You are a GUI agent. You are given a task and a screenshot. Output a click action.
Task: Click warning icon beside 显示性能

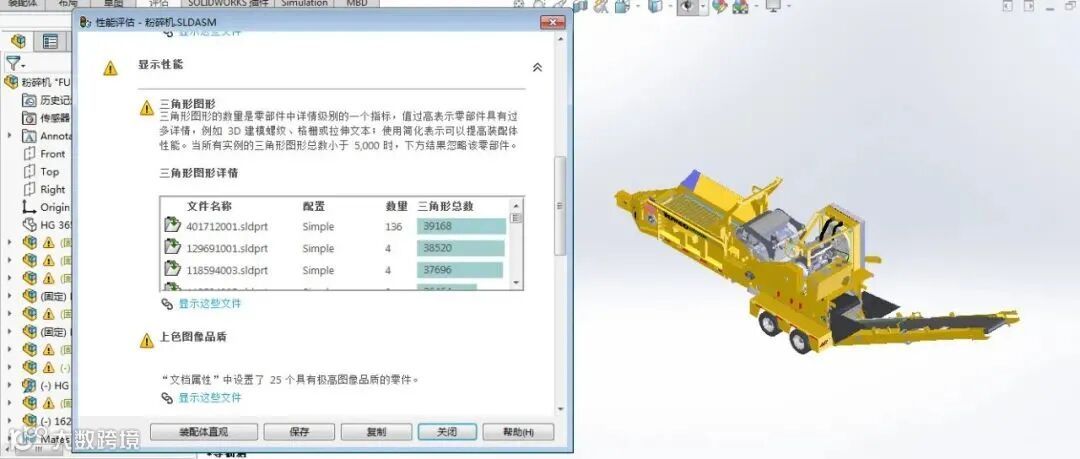click(x=110, y=68)
